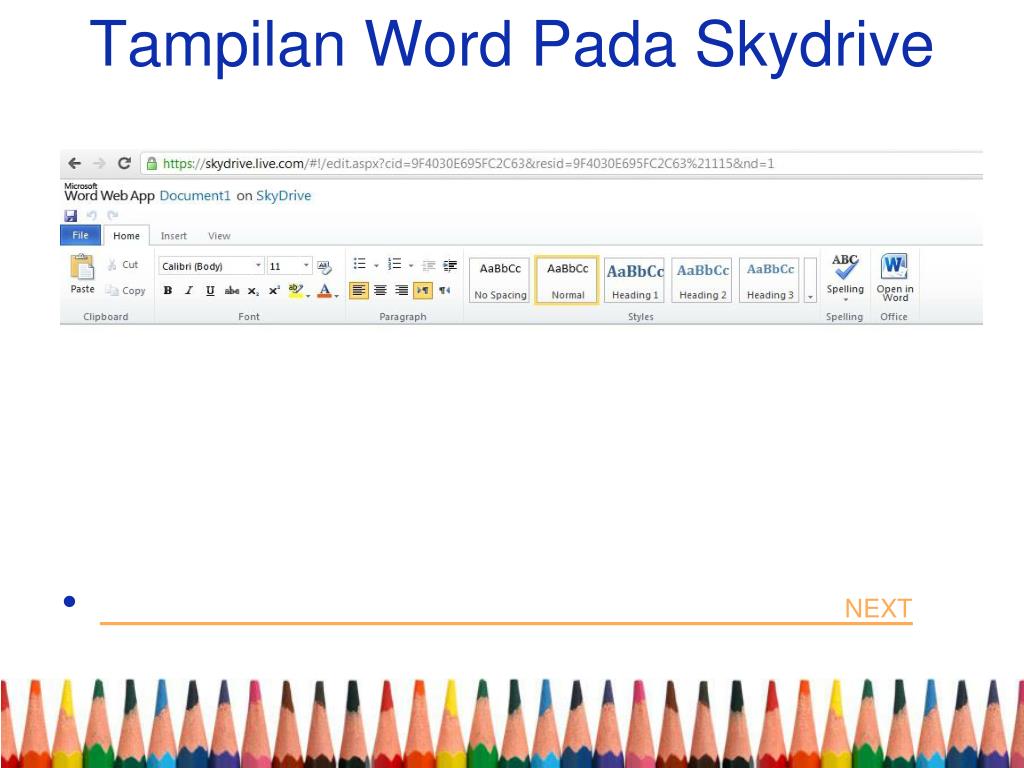Click the Cut button
The width and height of the screenshot is (1024, 768).
point(123,264)
